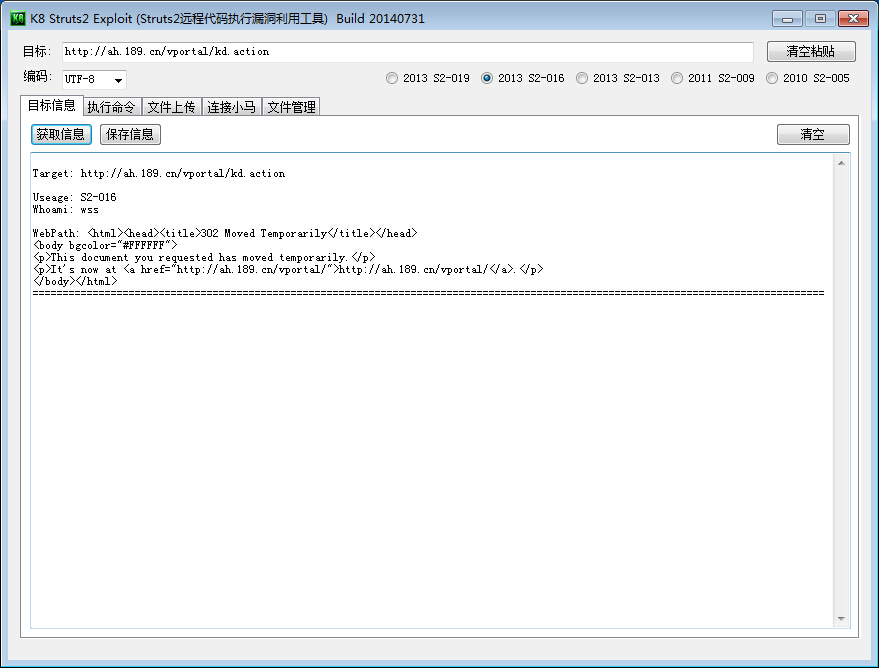The image size is (879, 668).
Task: Open the 文件上传 tab
Action: [x=172, y=107]
